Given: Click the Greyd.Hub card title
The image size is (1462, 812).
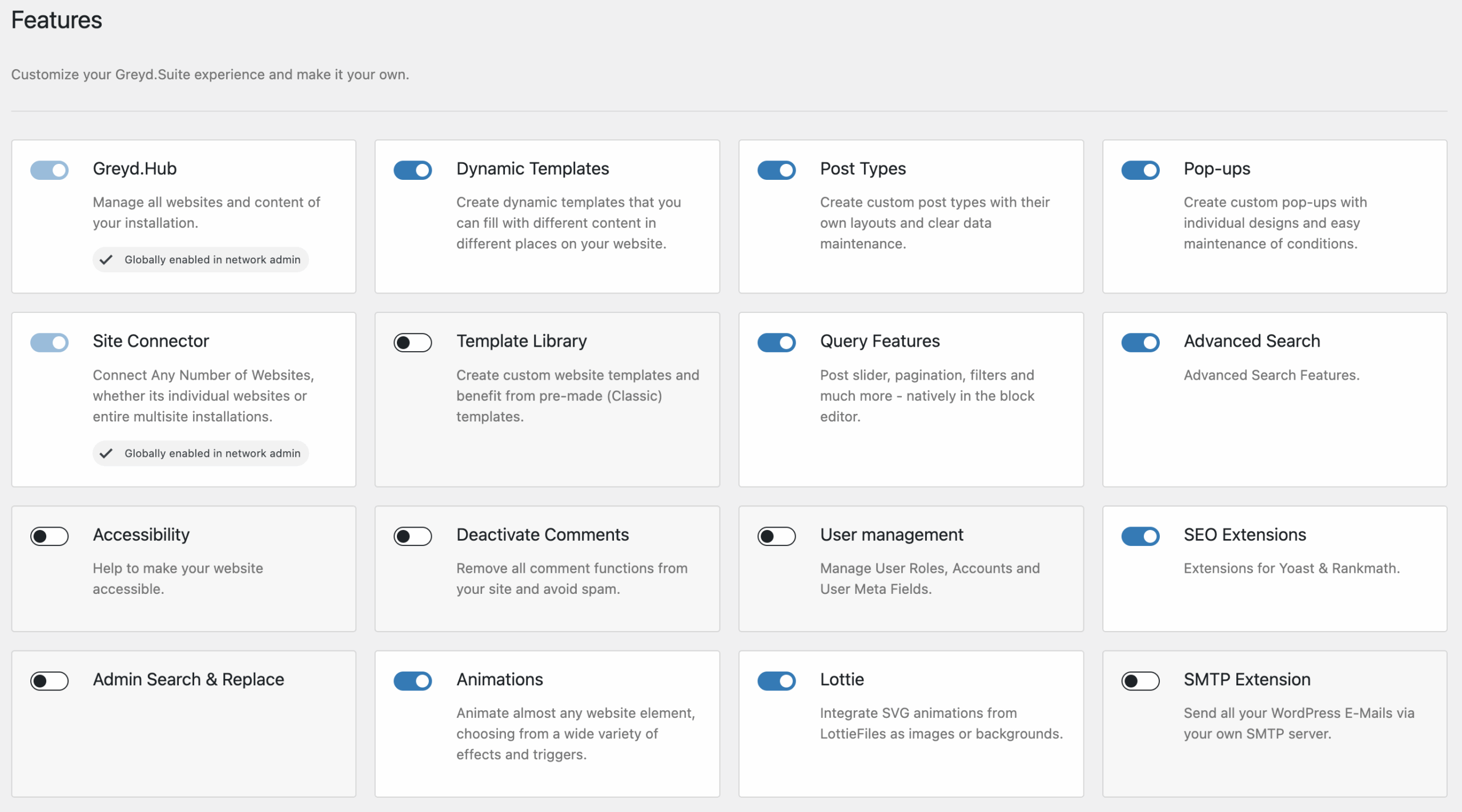Looking at the screenshot, I should pos(135,169).
